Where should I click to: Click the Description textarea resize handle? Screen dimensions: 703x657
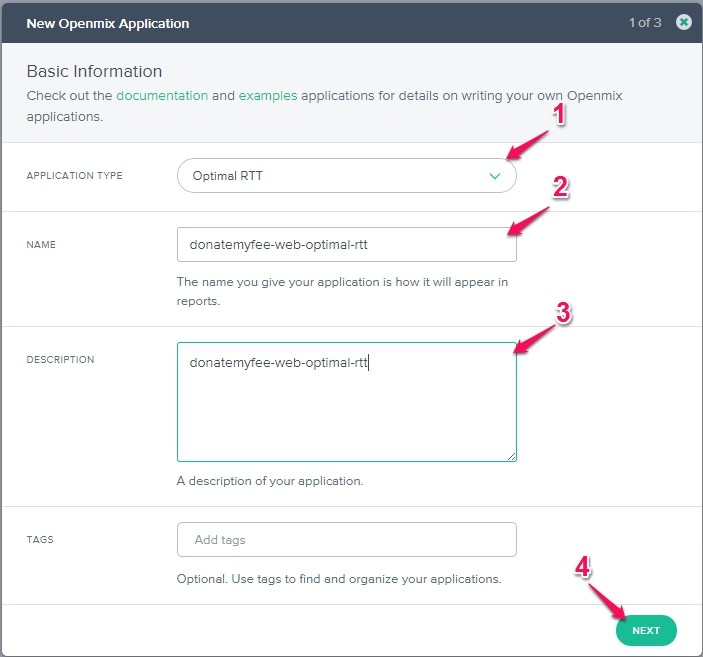pyautogui.click(x=511, y=456)
